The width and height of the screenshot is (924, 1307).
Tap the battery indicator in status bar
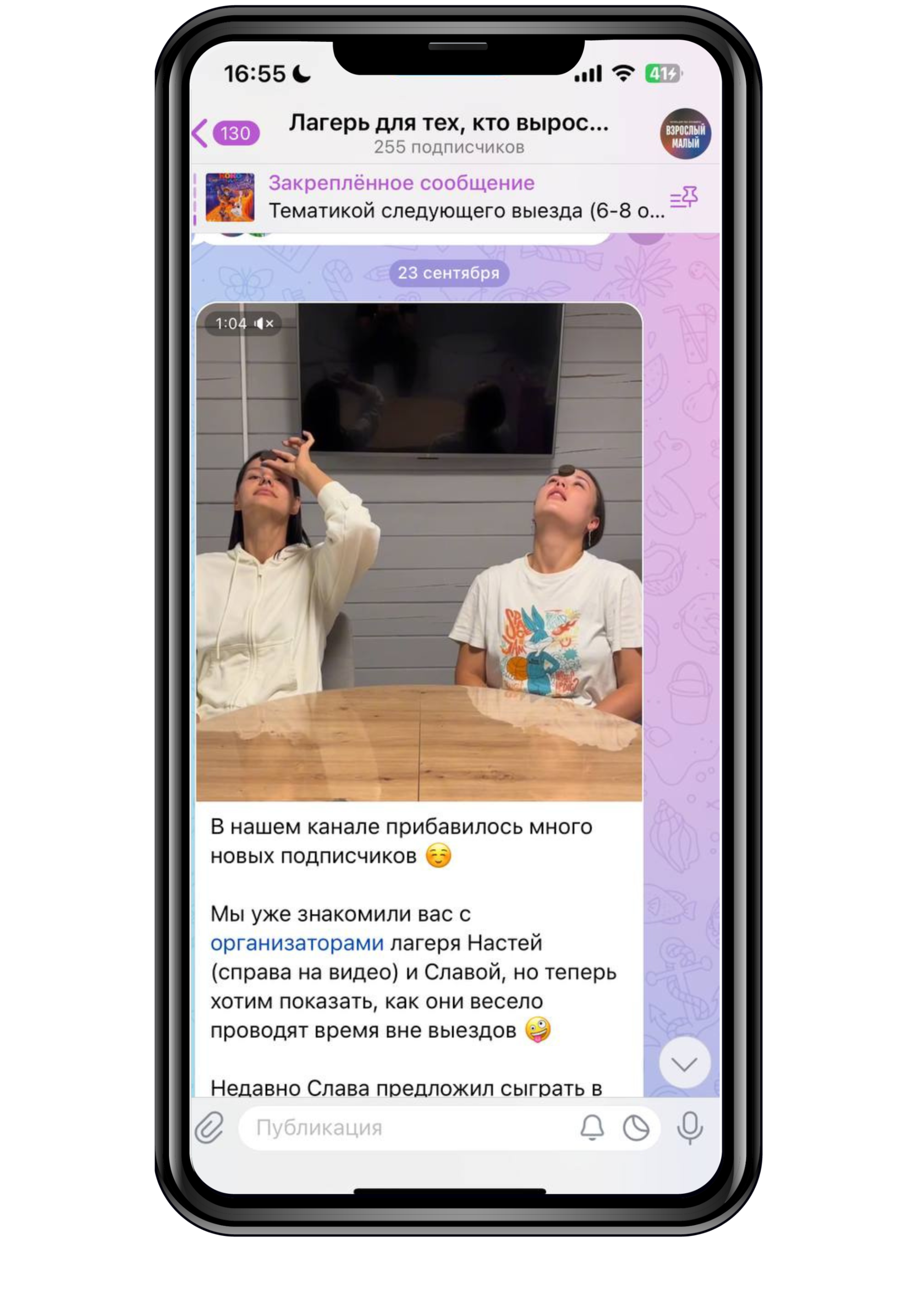(x=663, y=74)
